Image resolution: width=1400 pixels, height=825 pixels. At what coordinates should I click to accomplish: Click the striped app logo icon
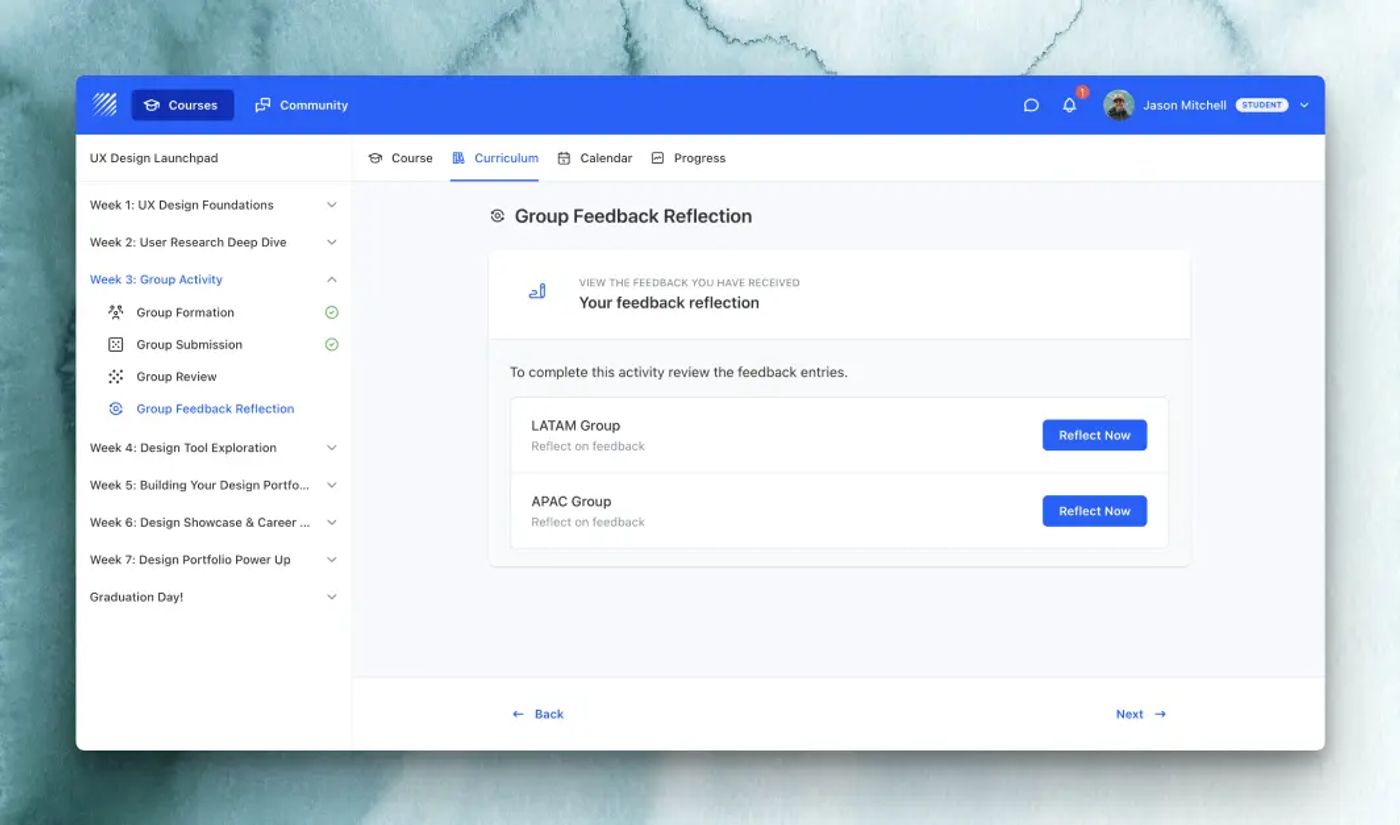(x=105, y=105)
